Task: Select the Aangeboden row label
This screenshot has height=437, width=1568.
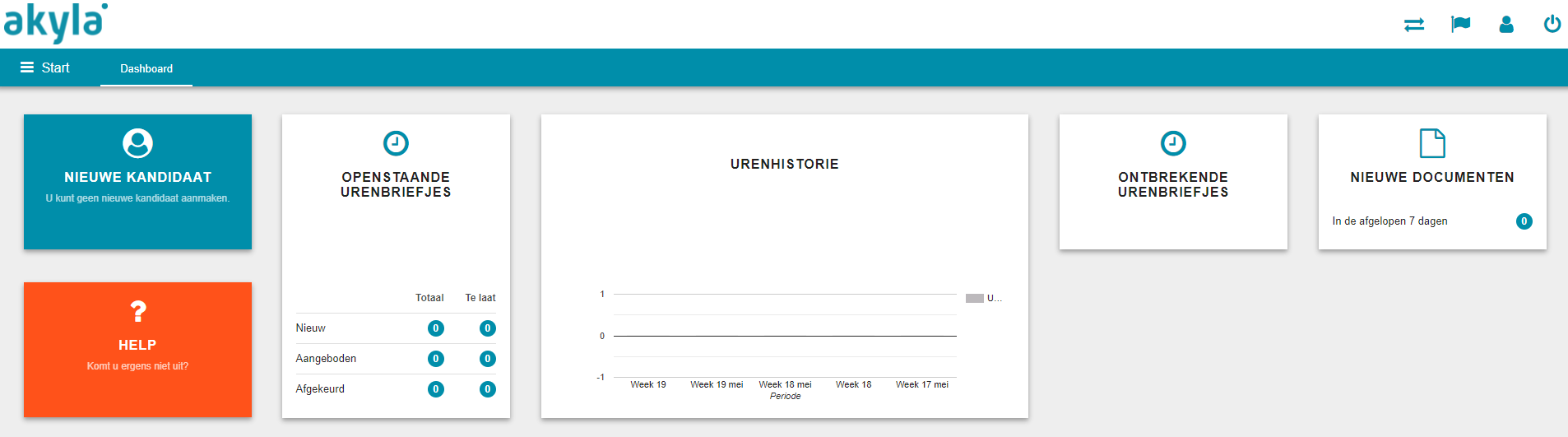Action: click(x=326, y=359)
